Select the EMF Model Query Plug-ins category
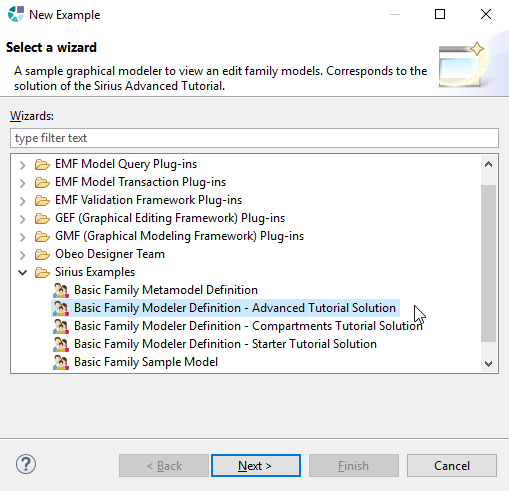Screen dimensions: 509x491 pos(126,164)
